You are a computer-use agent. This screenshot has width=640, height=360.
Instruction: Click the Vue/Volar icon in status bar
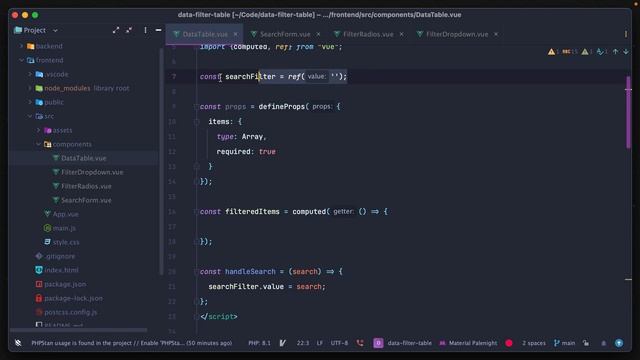282,343
